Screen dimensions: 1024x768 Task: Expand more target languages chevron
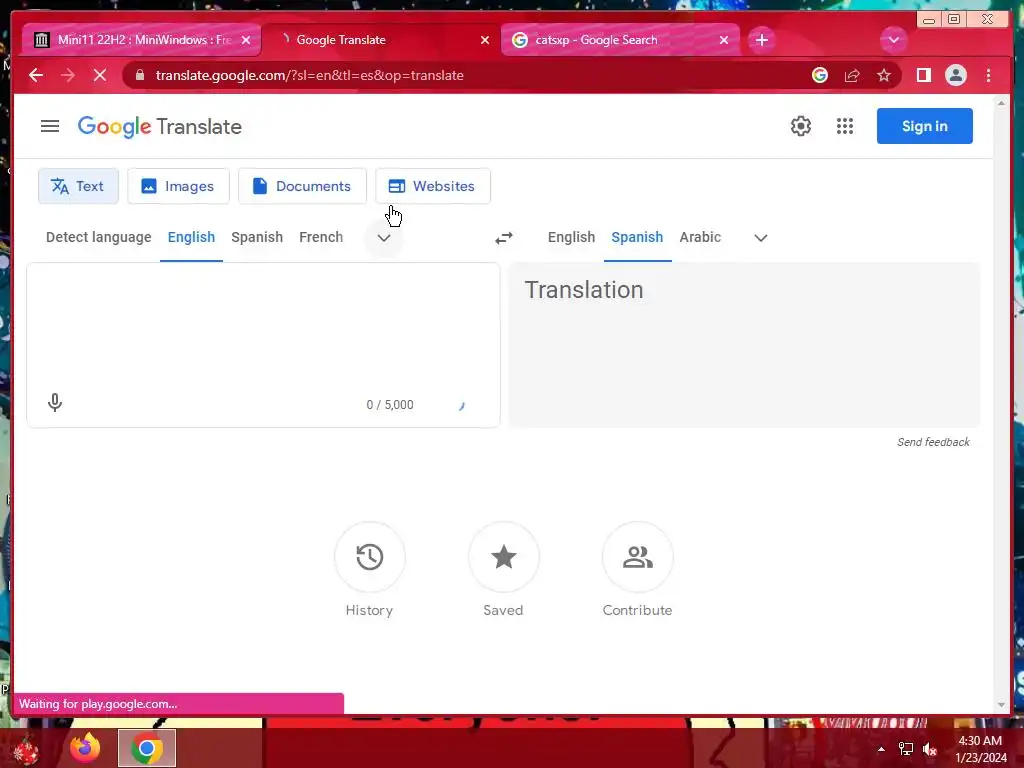(x=761, y=238)
